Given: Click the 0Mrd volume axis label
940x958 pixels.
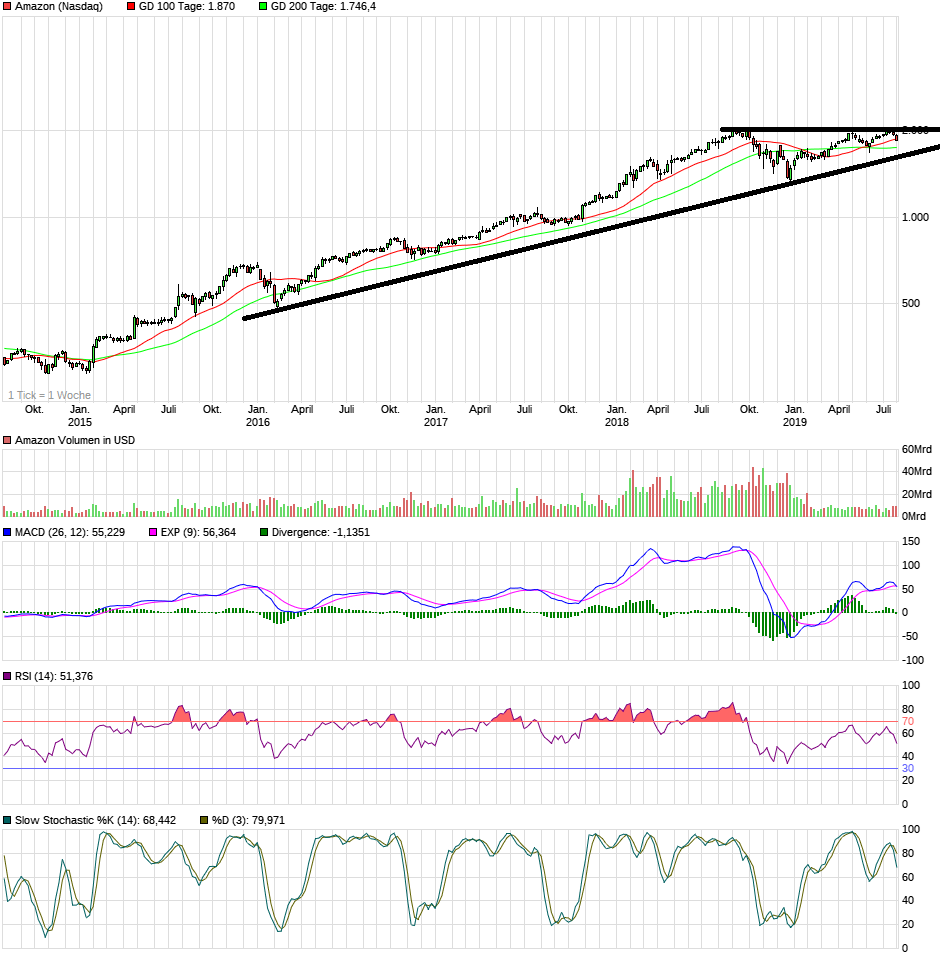Looking at the screenshot, I should pos(914,516).
